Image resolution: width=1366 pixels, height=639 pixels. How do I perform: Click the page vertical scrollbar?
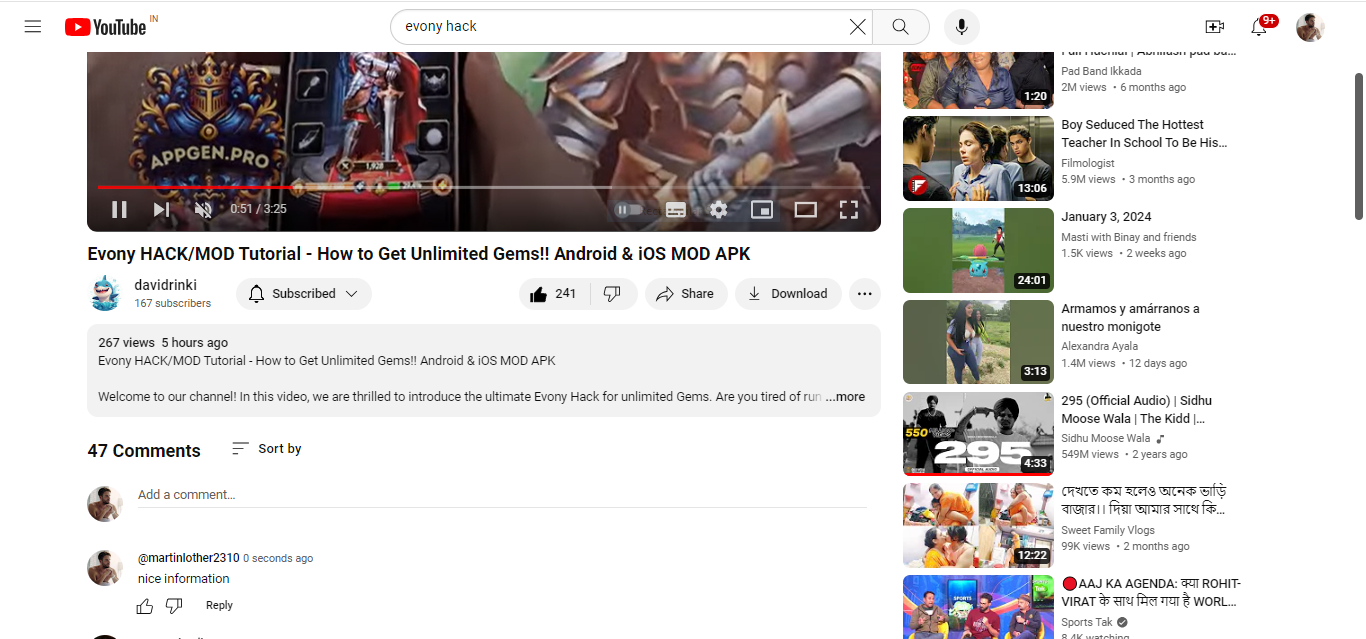click(1359, 146)
